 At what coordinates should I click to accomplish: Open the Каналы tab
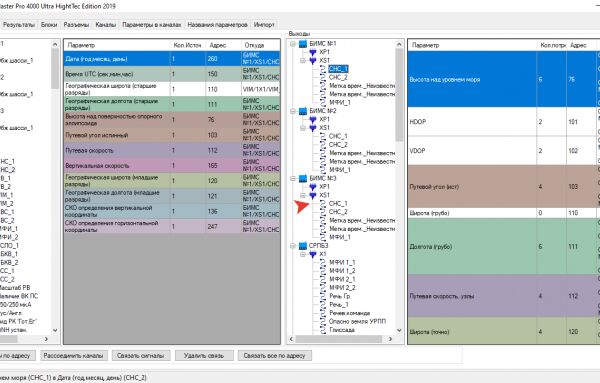(106, 24)
